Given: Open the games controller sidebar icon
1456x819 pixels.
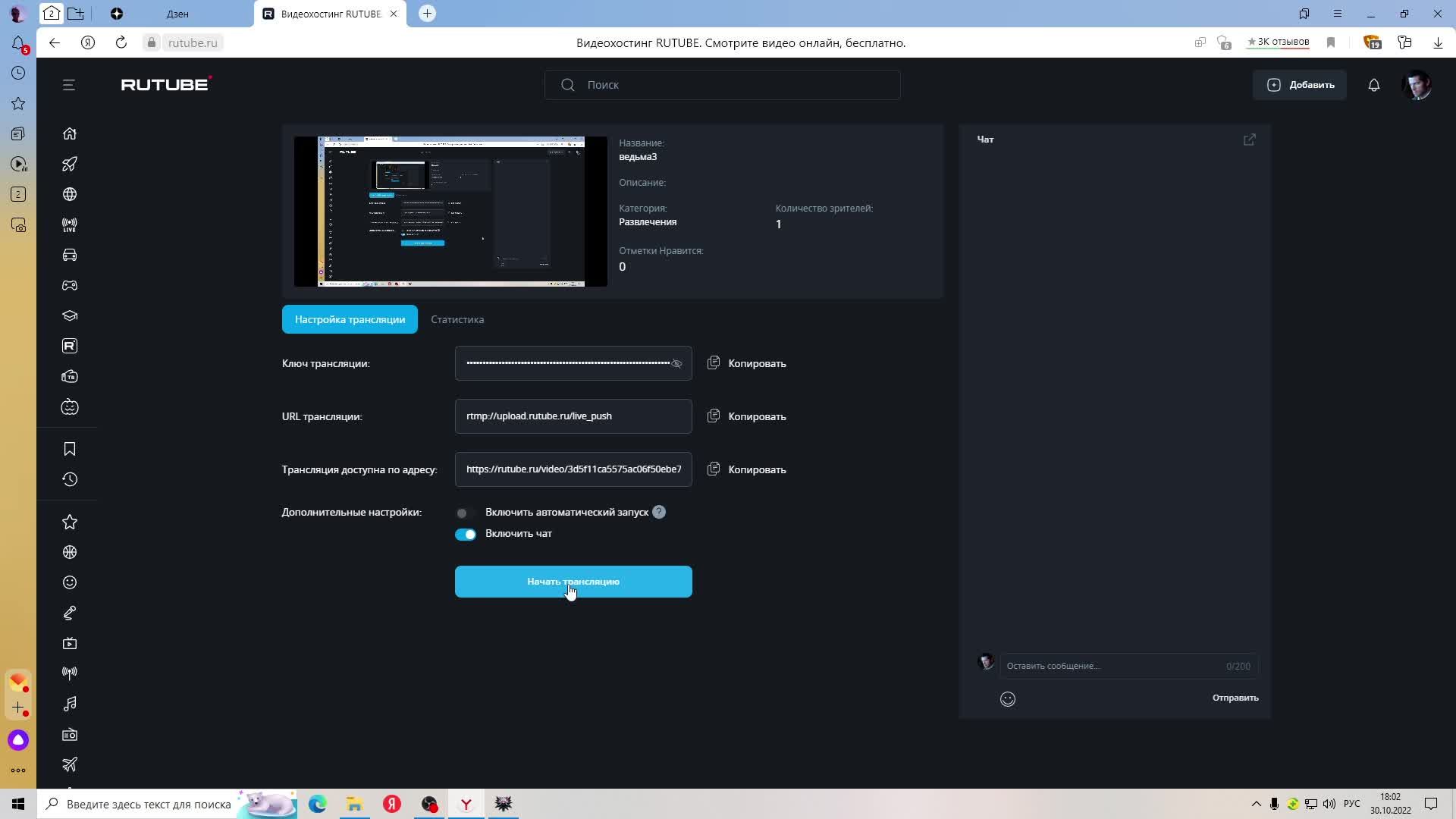Looking at the screenshot, I should click(70, 285).
